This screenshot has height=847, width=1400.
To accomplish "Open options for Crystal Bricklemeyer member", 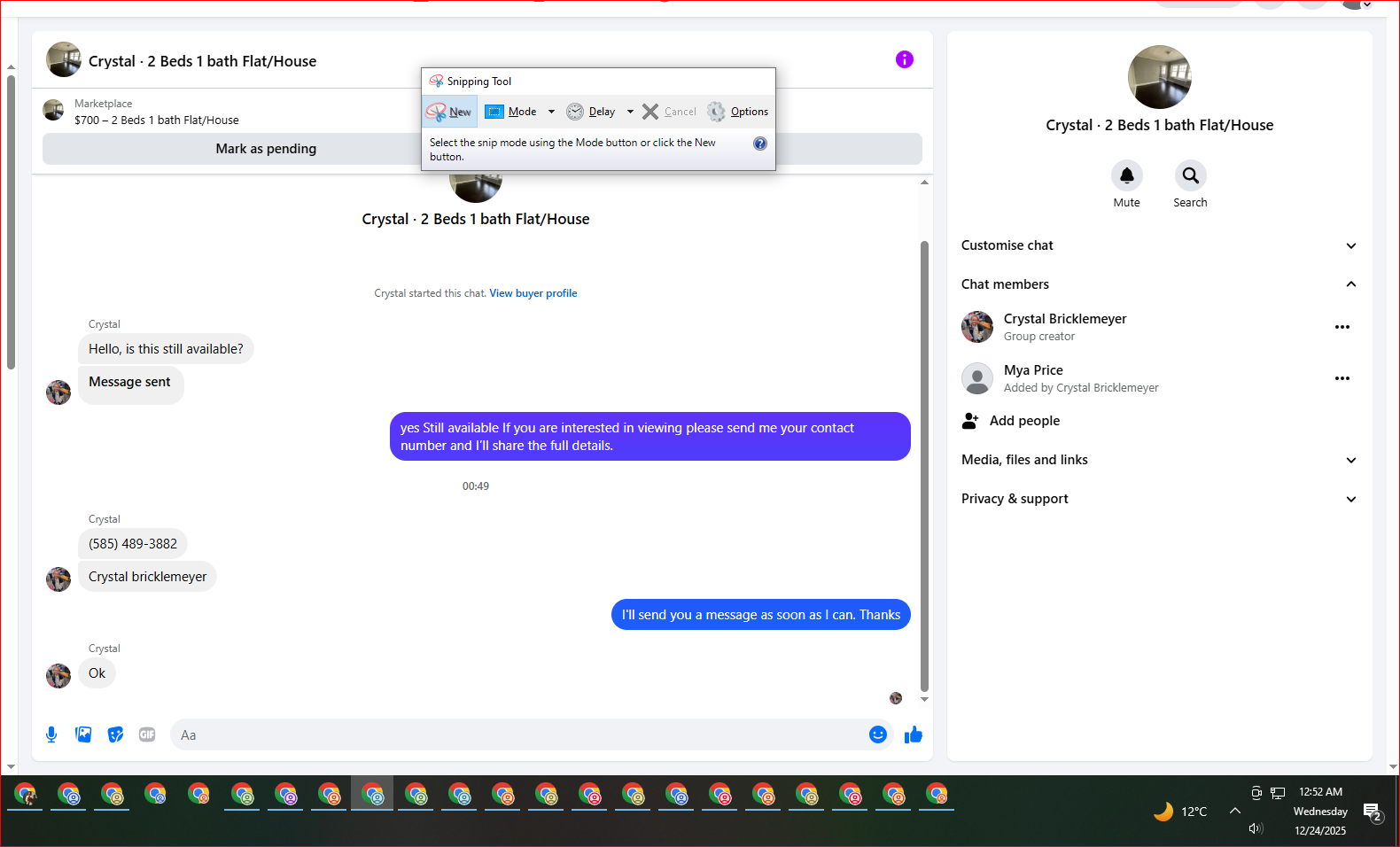I will 1342,327.
